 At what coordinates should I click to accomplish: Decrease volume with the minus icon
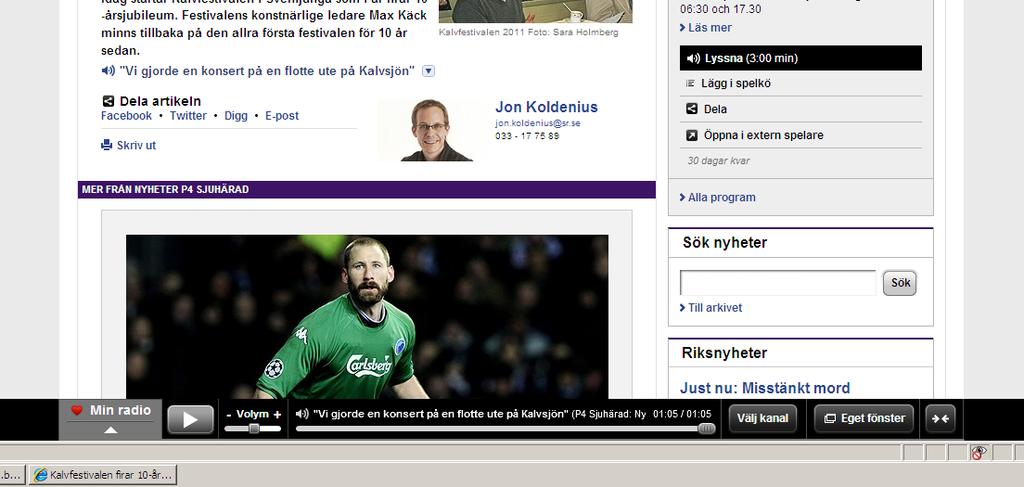tap(229, 415)
